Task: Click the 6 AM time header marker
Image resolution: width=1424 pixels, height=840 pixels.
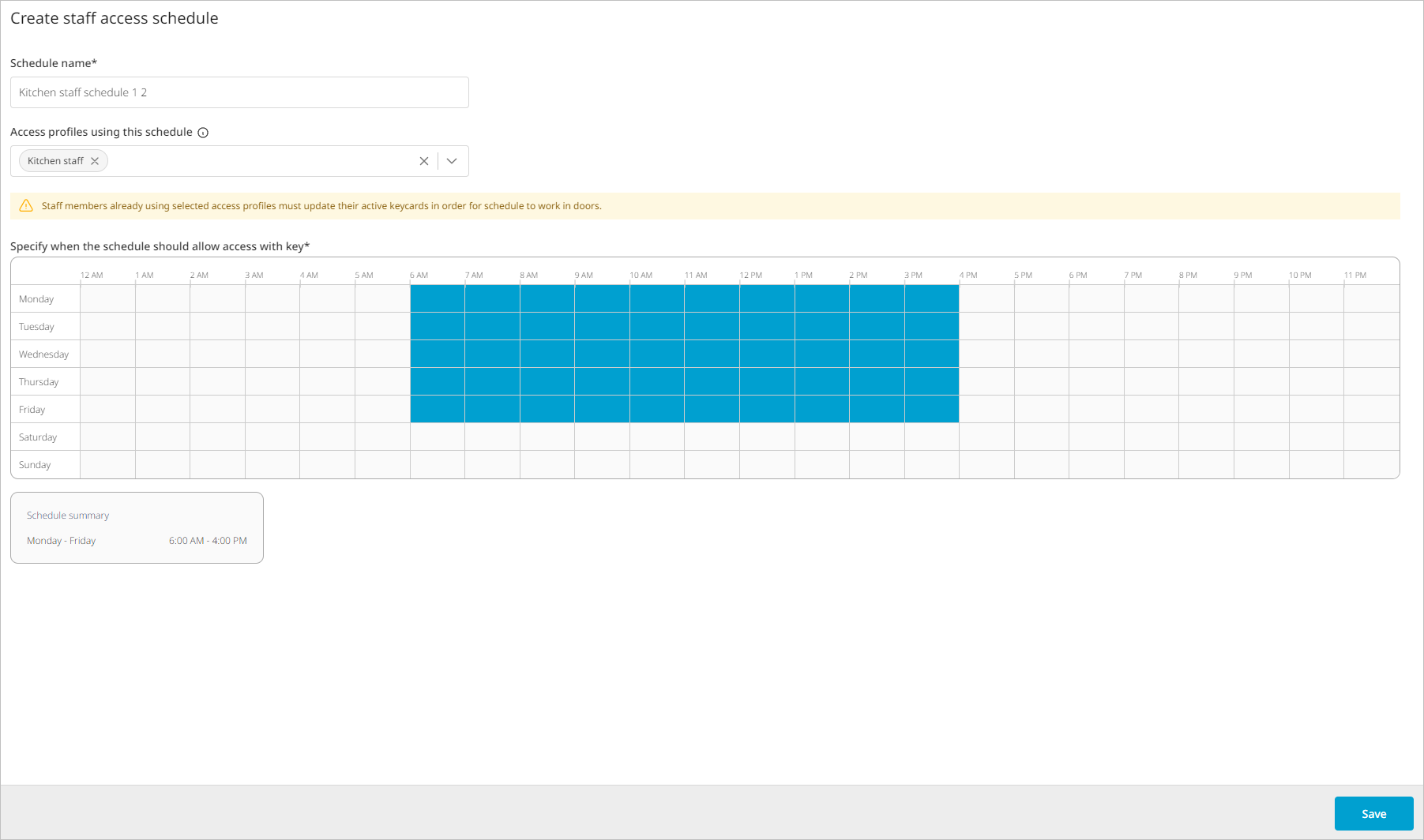Action: pyautogui.click(x=419, y=276)
